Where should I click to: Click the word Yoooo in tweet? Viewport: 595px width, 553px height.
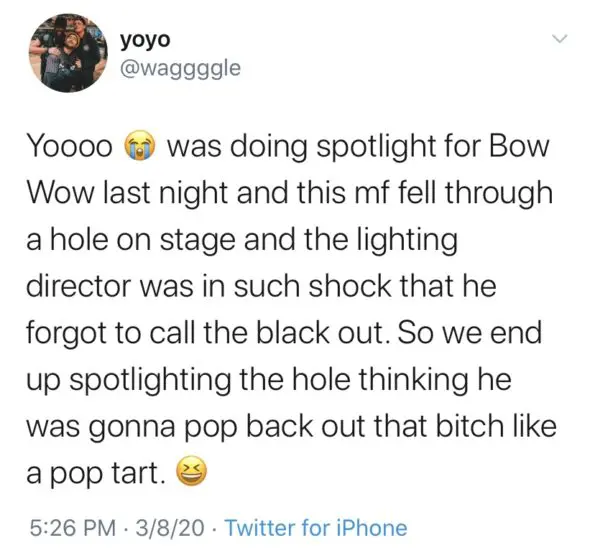(x=70, y=147)
